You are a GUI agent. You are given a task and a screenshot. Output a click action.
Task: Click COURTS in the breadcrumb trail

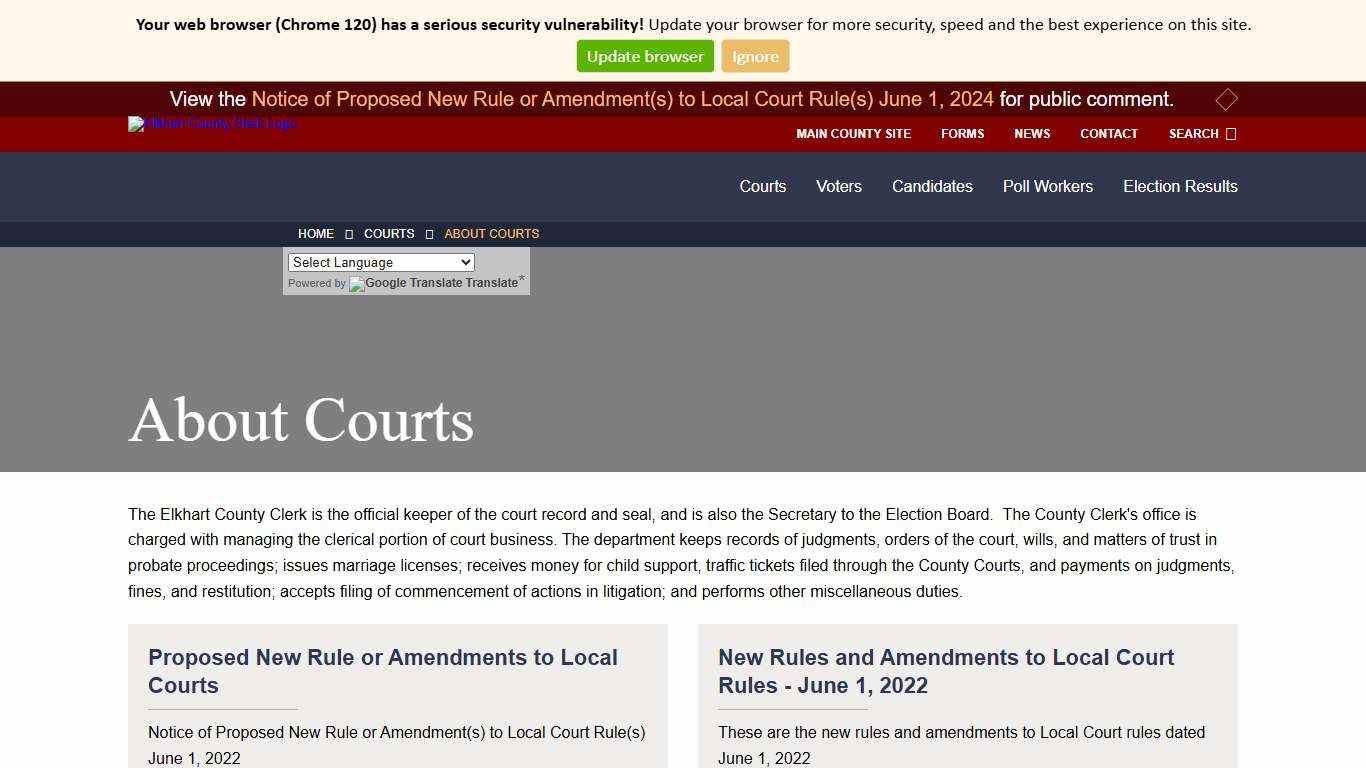tap(389, 233)
